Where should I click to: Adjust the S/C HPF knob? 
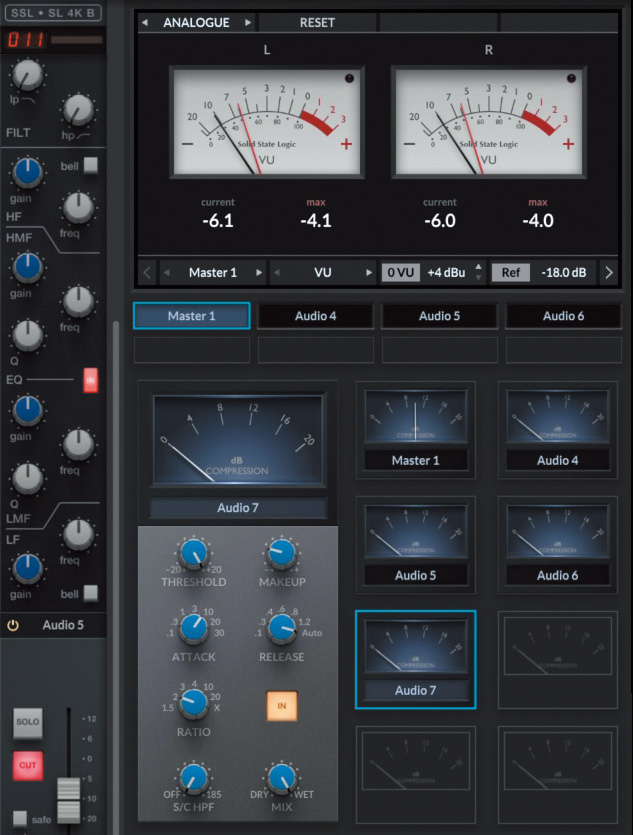[194, 778]
